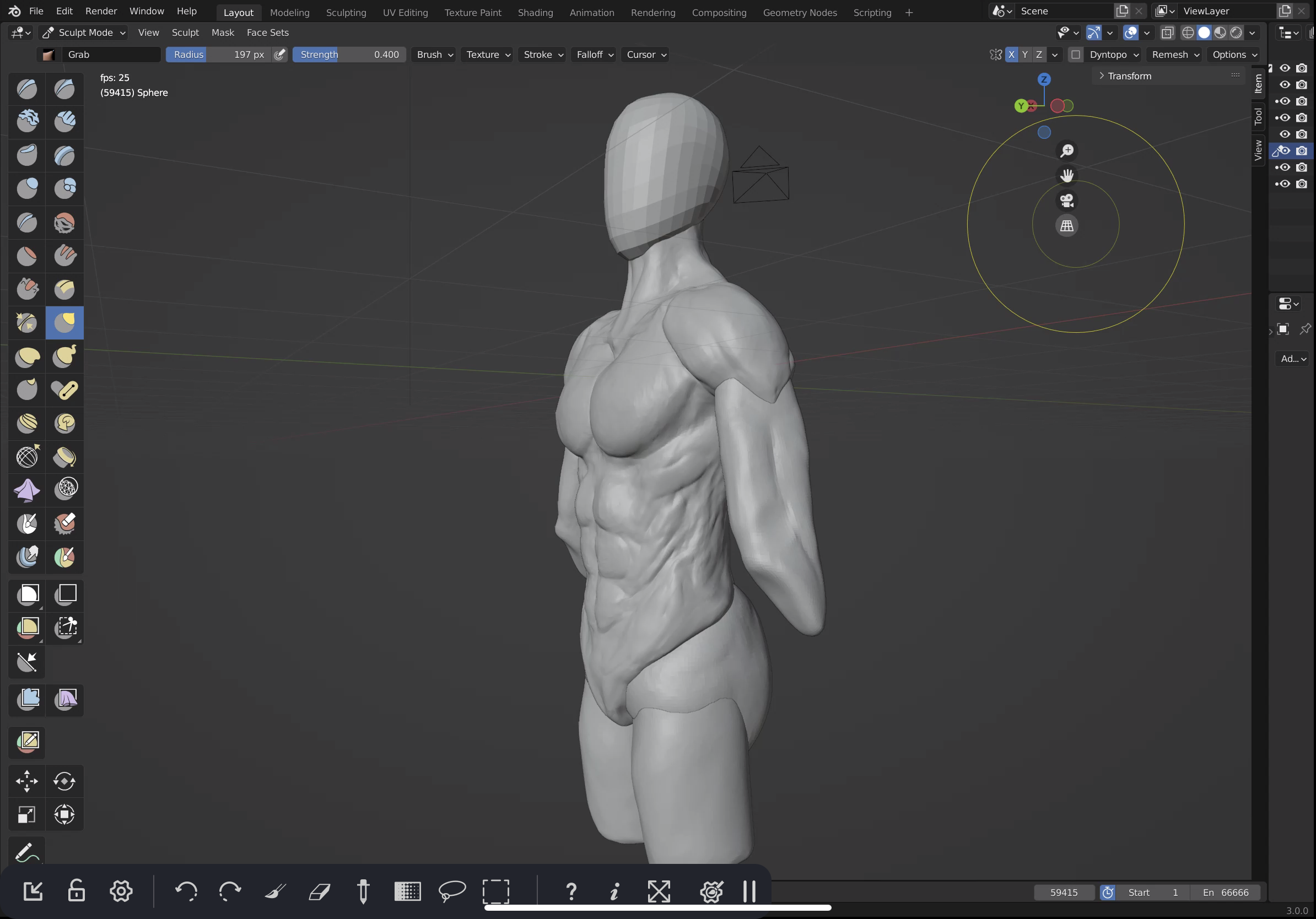Click the question mark help icon
The image size is (1316, 919).
pyautogui.click(x=571, y=891)
